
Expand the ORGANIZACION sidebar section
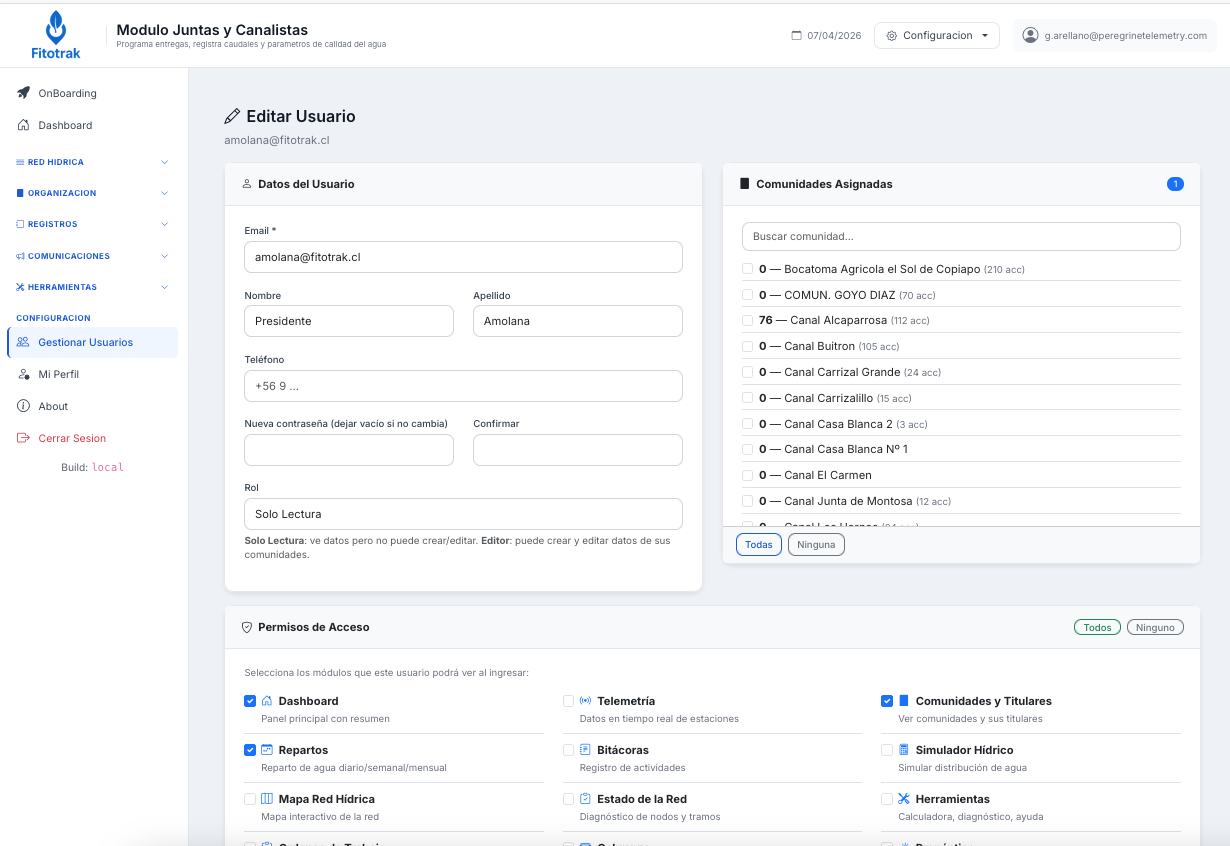click(x=93, y=193)
